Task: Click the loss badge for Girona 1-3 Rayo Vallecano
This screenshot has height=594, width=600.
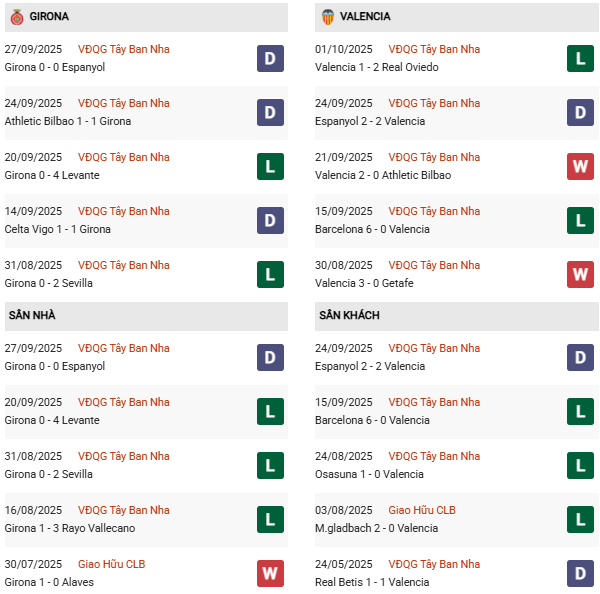Action: (x=270, y=520)
